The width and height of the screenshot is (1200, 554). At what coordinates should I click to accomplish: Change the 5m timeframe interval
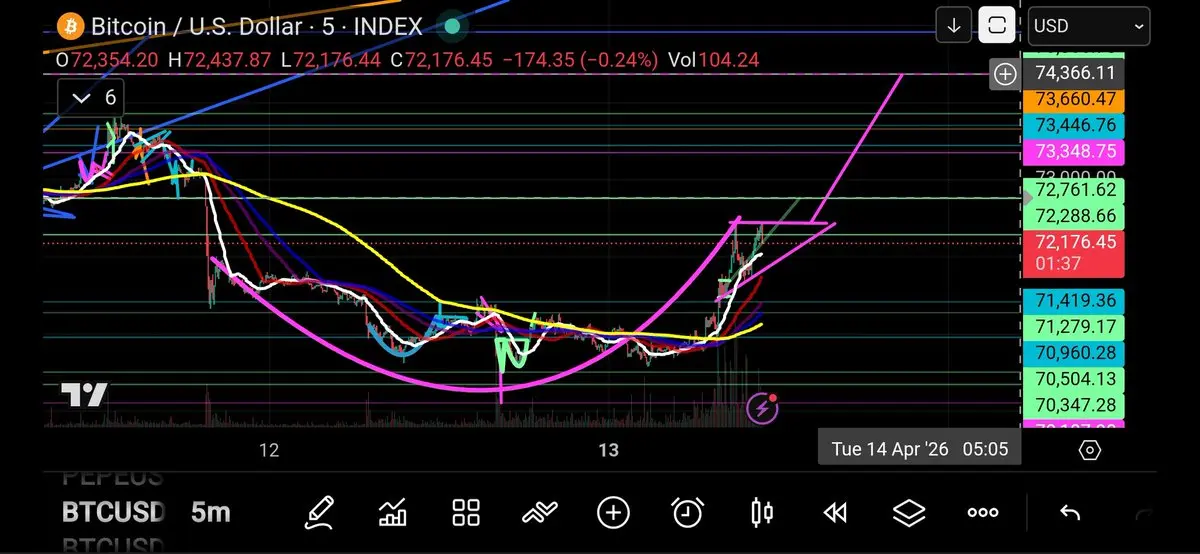(x=210, y=513)
